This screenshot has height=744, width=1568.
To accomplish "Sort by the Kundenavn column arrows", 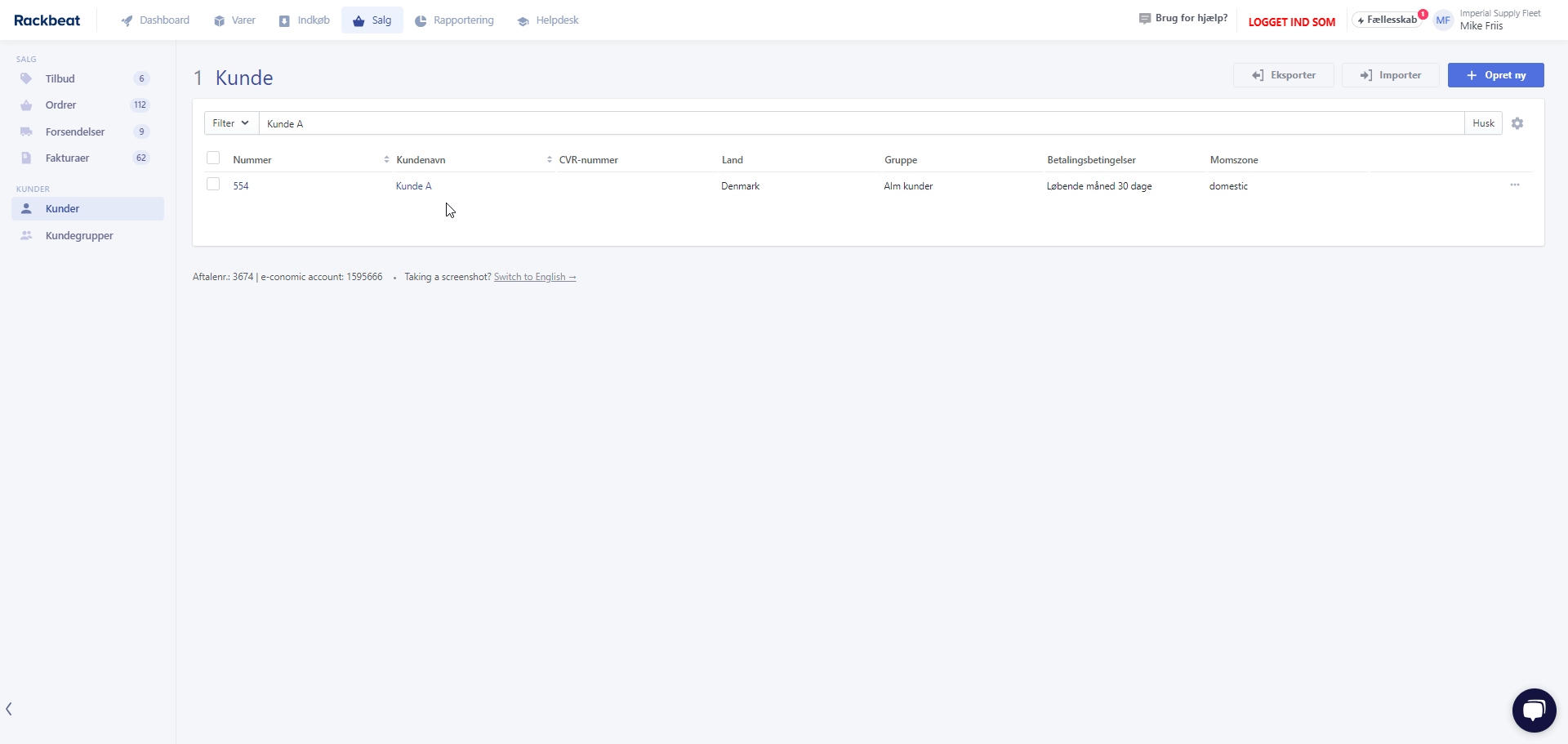I will tap(550, 160).
